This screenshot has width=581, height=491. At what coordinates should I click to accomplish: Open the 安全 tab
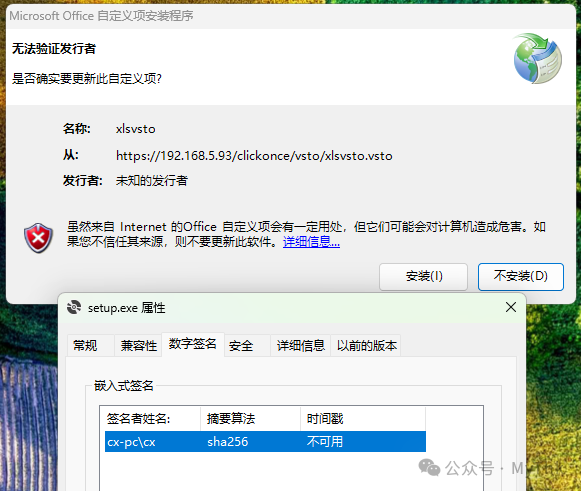[x=241, y=345]
